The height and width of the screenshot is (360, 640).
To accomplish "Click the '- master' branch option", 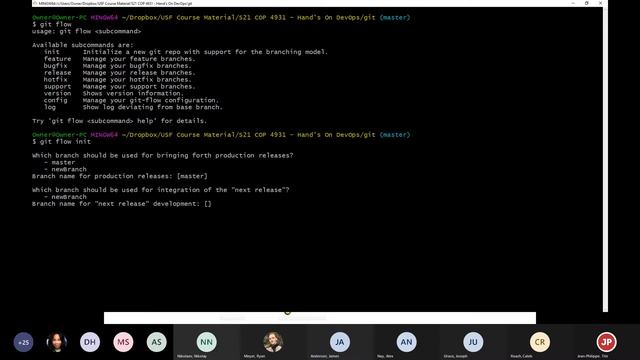I will coord(60,162).
